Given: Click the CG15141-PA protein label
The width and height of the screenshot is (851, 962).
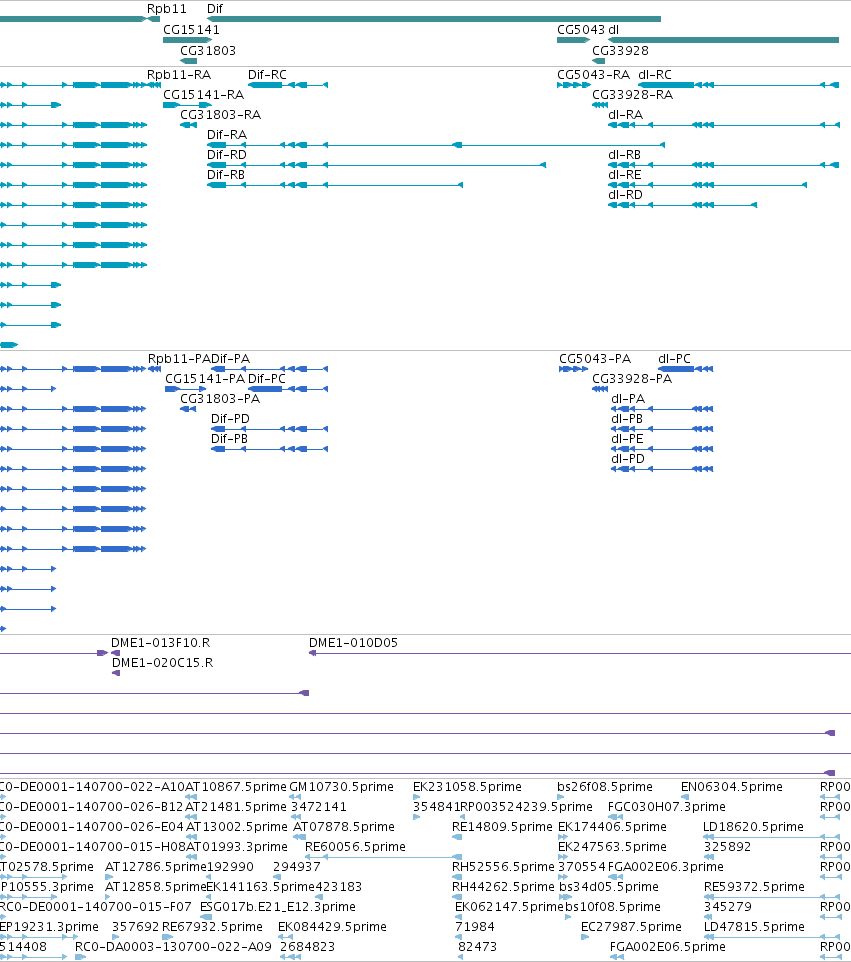Looking at the screenshot, I should (x=205, y=379).
